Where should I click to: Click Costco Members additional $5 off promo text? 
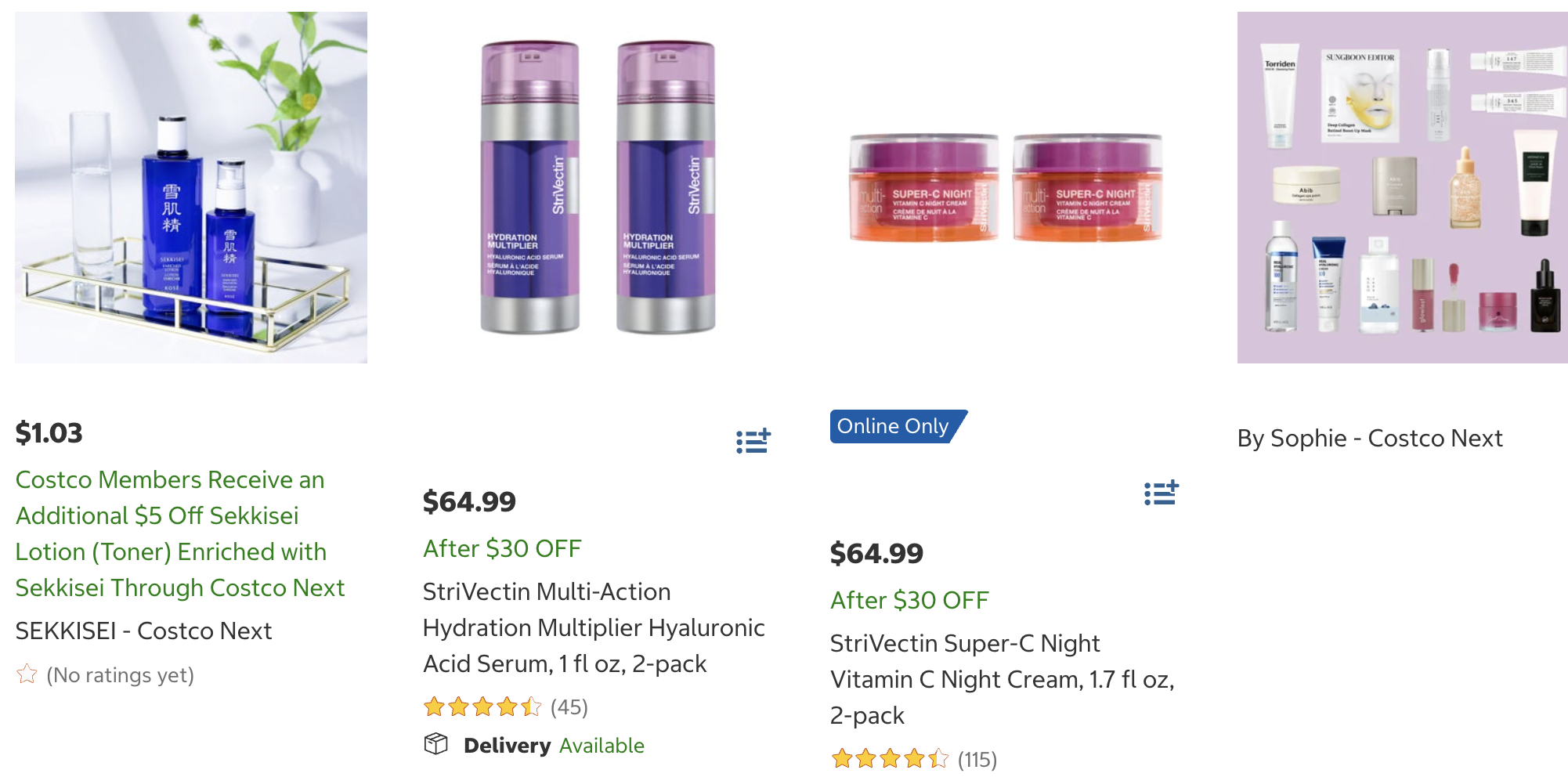click(x=179, y=533)
